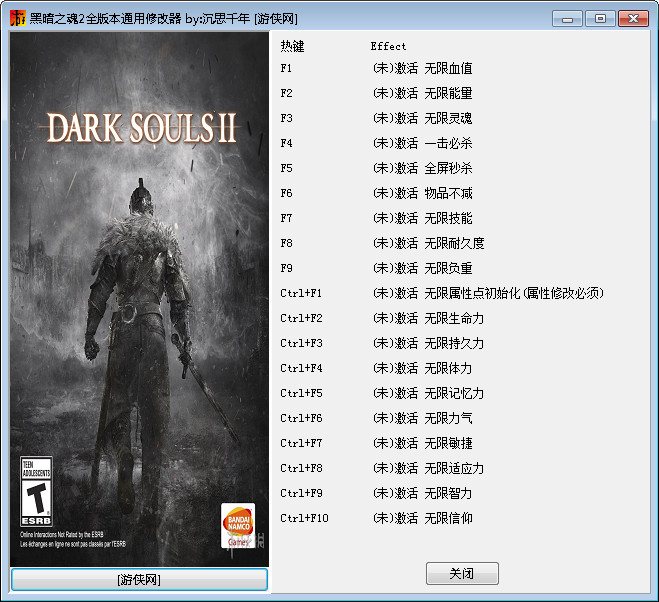659x602 pixels.
Task: Click the Bandai Namco logo on cover
Action: (238, 525)
